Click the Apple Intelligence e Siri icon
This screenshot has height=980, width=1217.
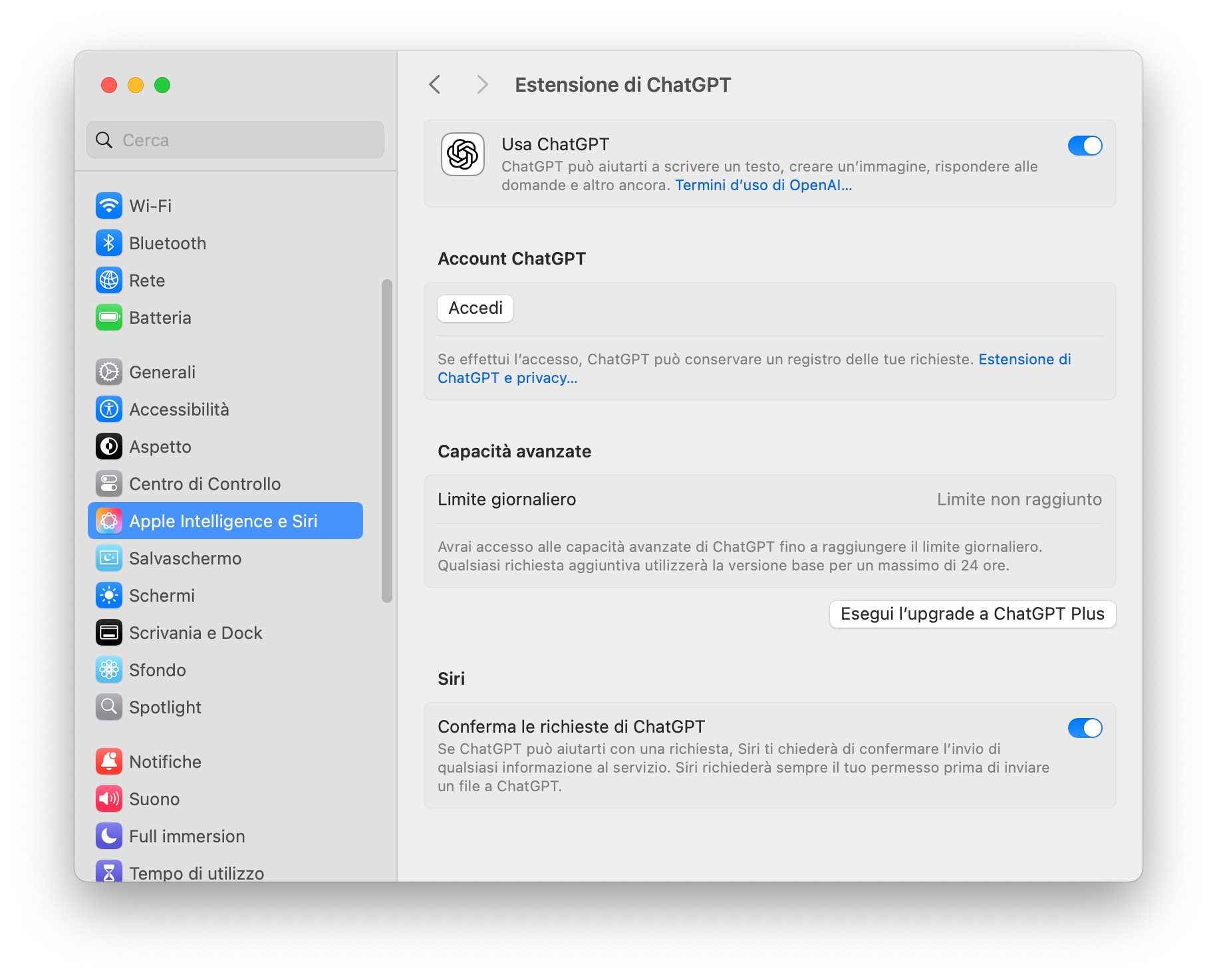pos(109,521)
